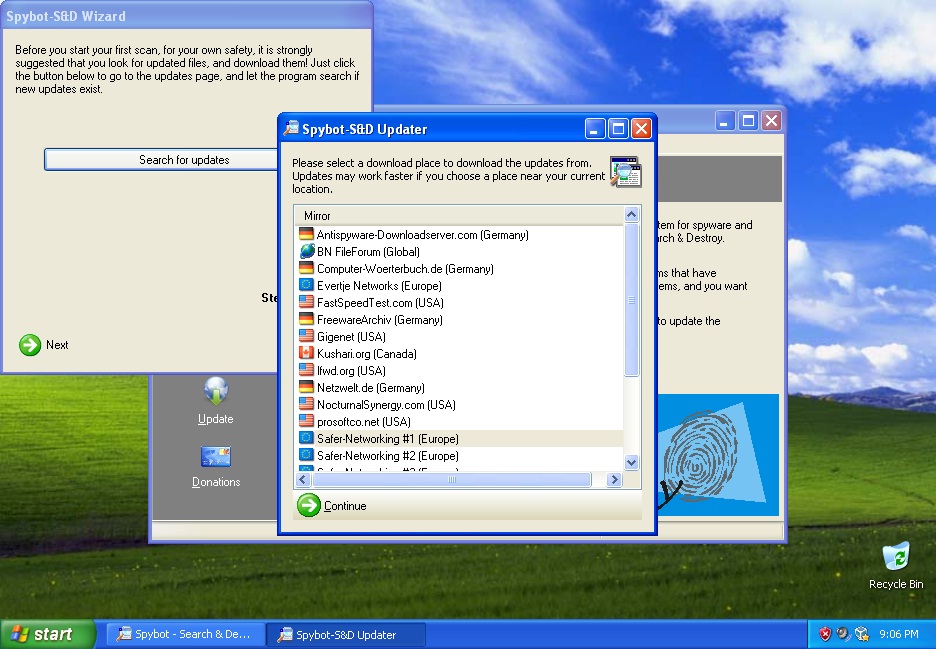Click the green Next arrow icon in the Wizard
This screenshot has width=936, height=649.
[30, 345]
